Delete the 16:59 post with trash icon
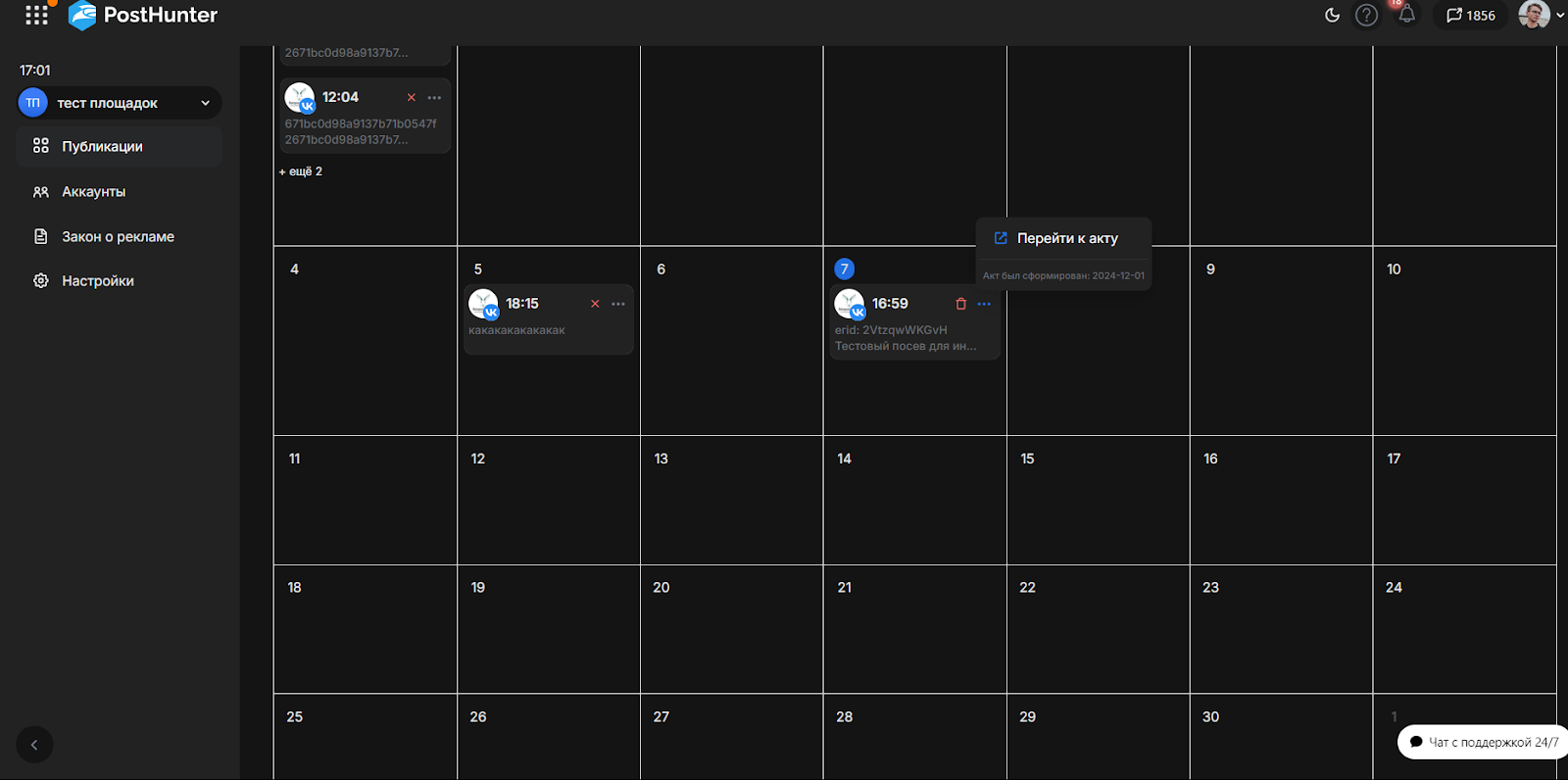1568x780 pixels. 960,304
